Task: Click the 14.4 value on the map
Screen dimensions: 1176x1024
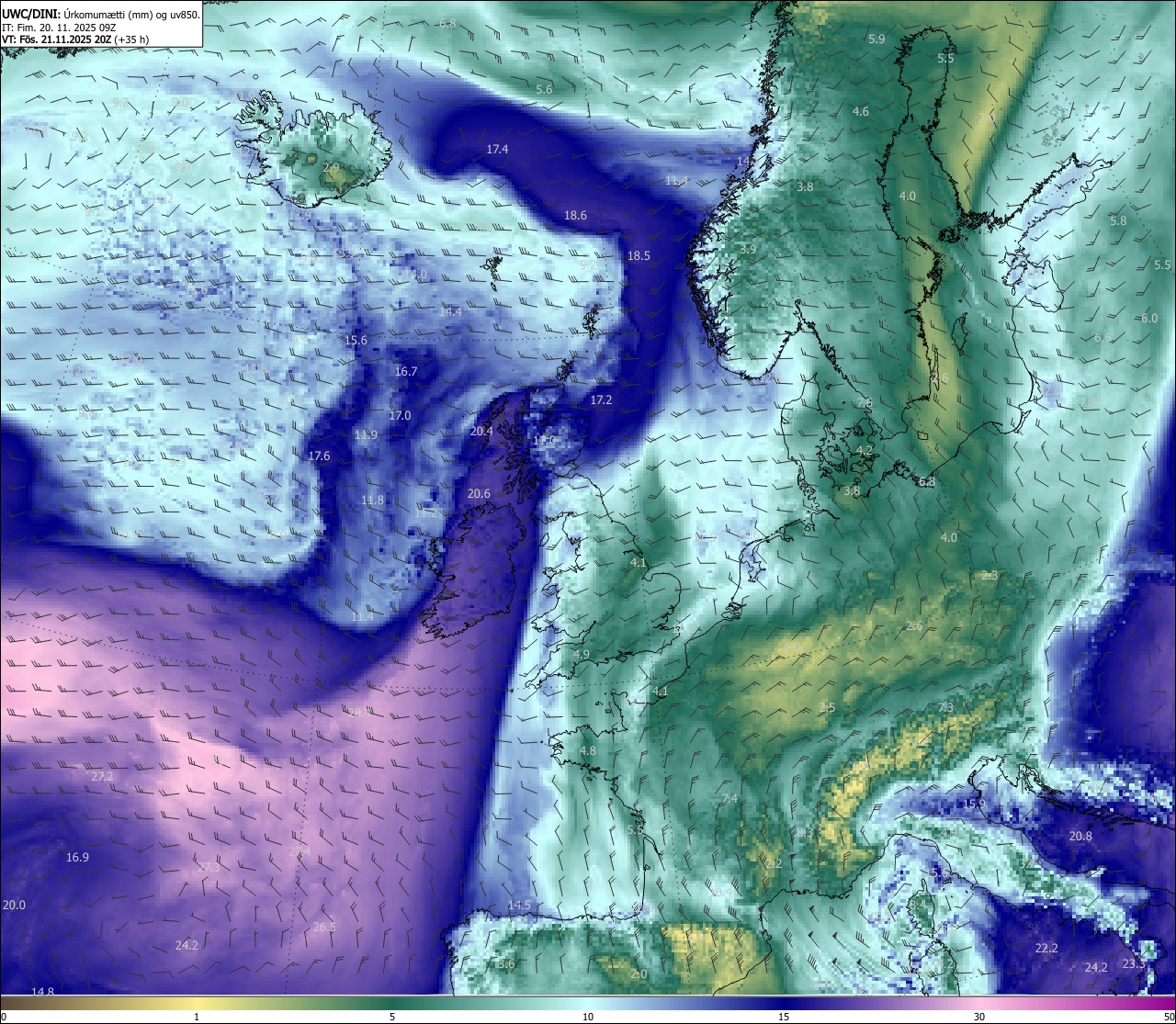Action: point(450,312)
